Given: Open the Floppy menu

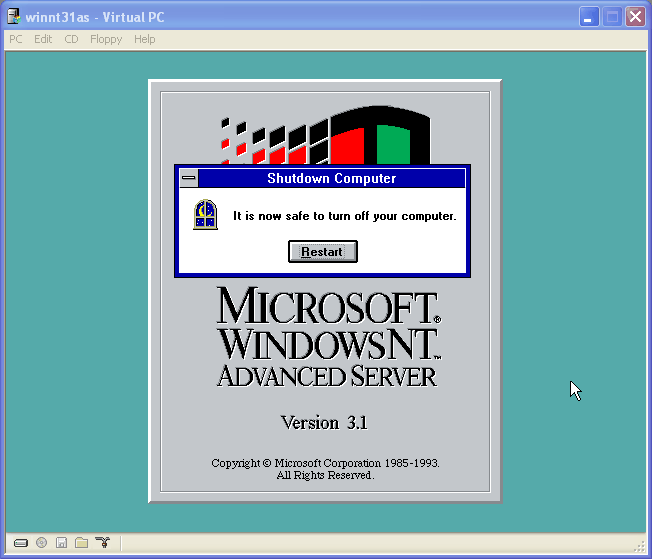Looking at the screenshot, I should click(x=106, y=39).
